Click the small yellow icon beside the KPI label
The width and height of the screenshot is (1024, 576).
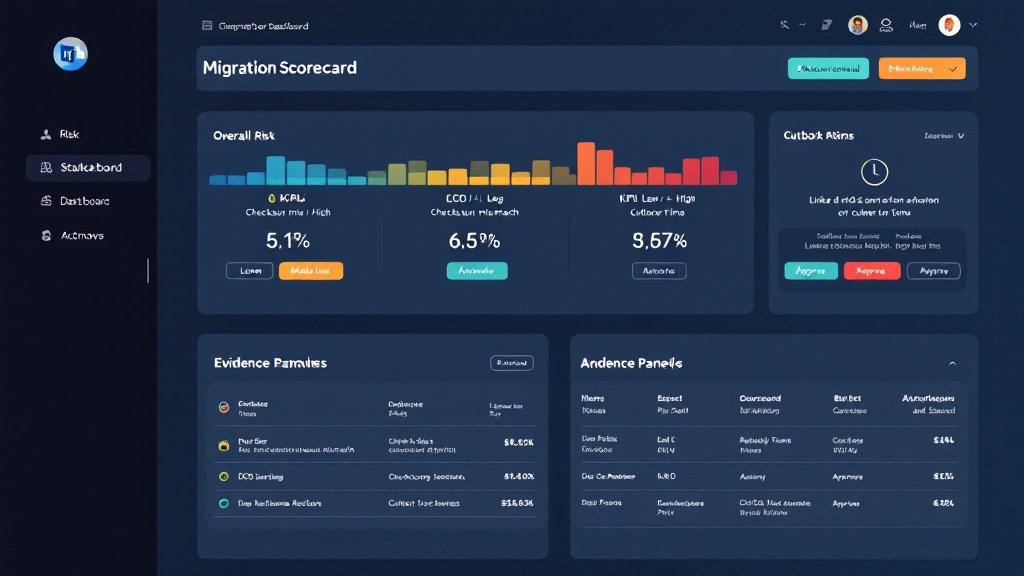click(x=272, y=198)
